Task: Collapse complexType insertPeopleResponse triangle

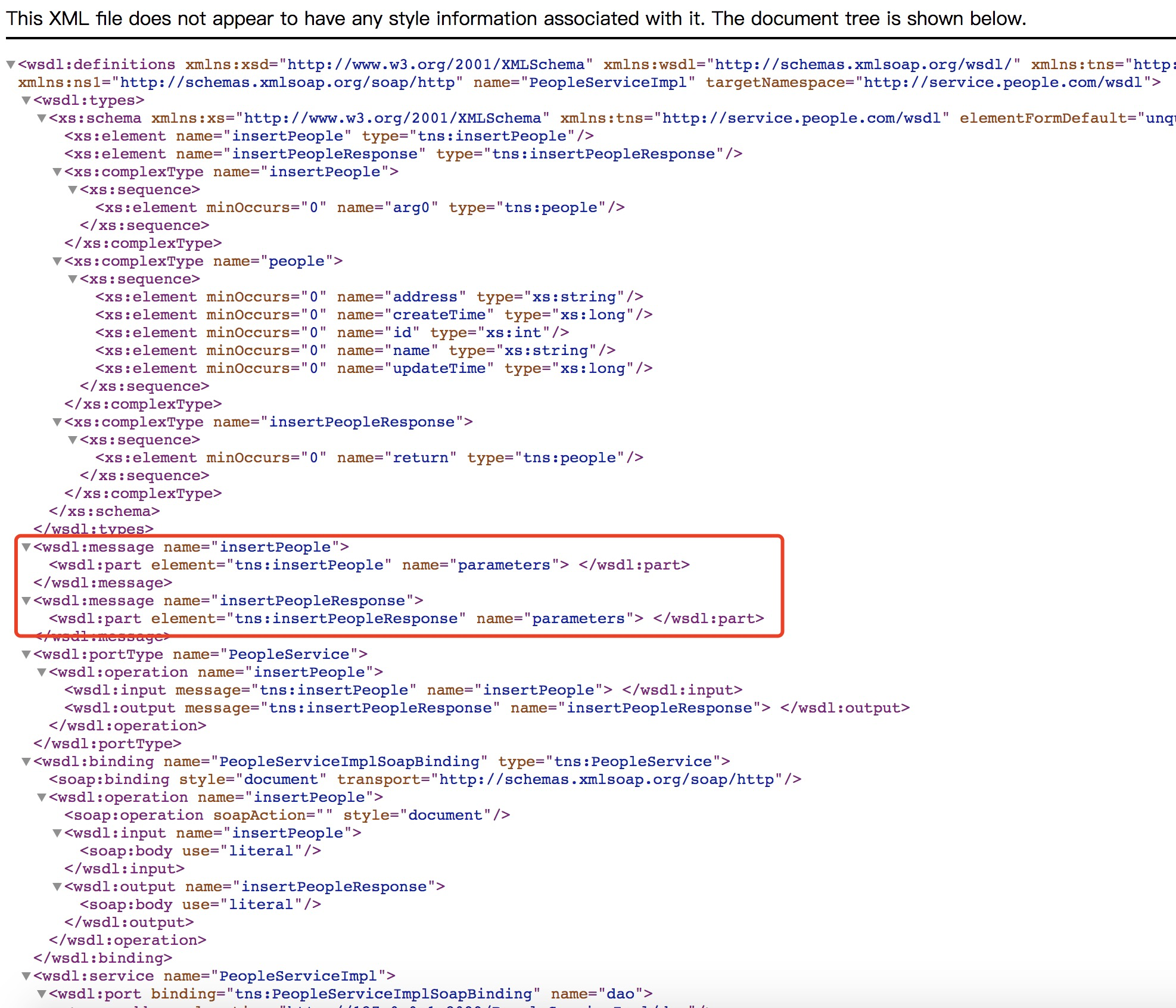Action: [x=57, y=422]
